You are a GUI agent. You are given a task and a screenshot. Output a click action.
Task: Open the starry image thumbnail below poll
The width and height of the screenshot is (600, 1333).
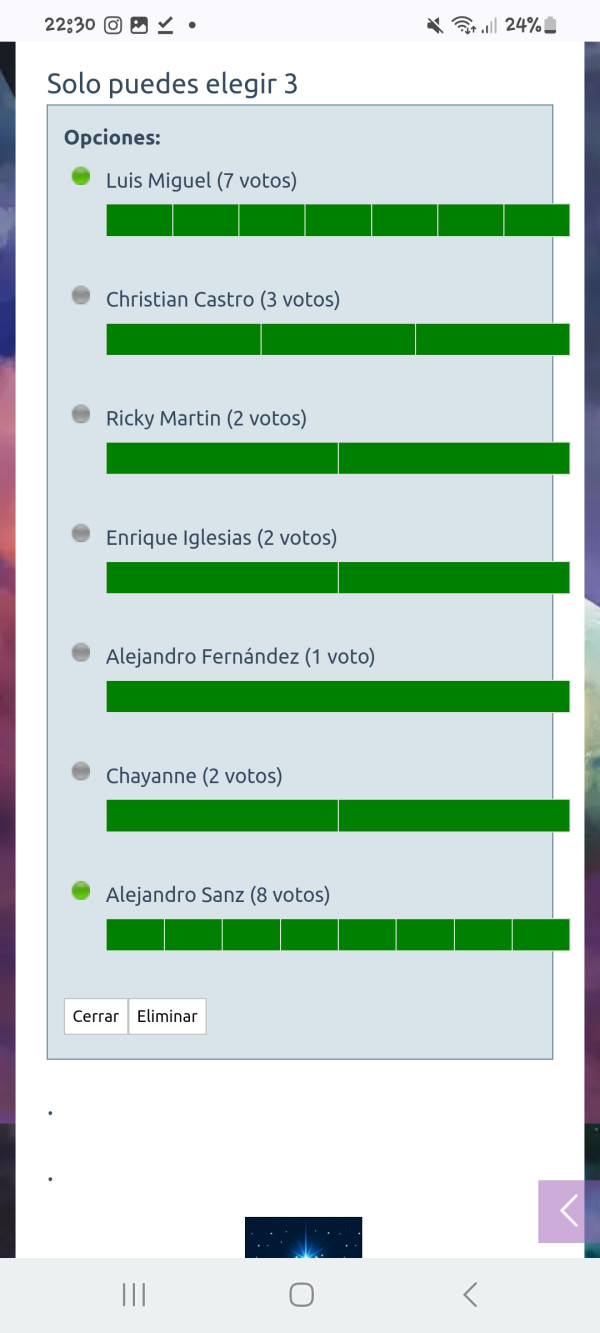tap(303, 1237)
